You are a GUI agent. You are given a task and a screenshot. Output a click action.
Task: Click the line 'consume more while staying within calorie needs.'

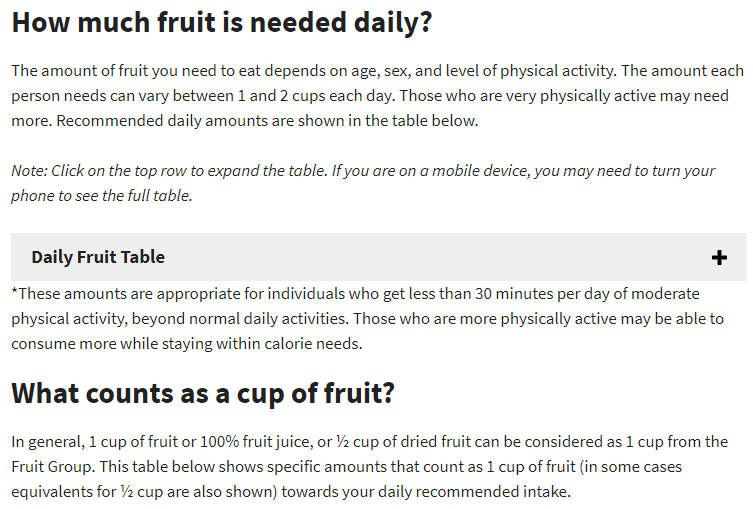click(x=187, y=344)
